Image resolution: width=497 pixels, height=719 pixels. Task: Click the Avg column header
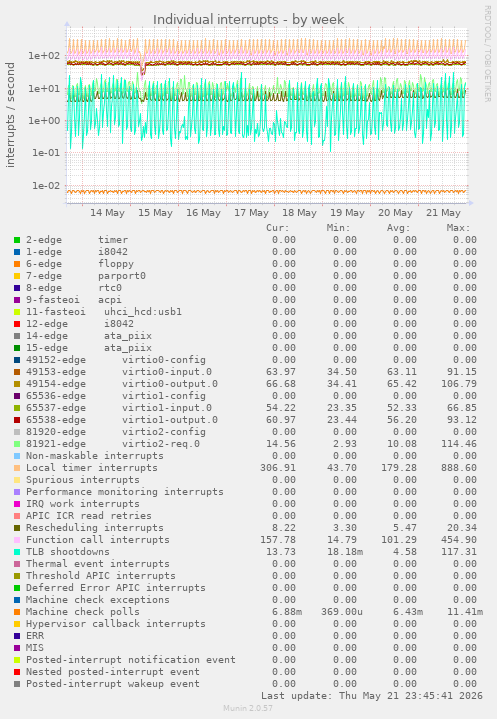398,228
